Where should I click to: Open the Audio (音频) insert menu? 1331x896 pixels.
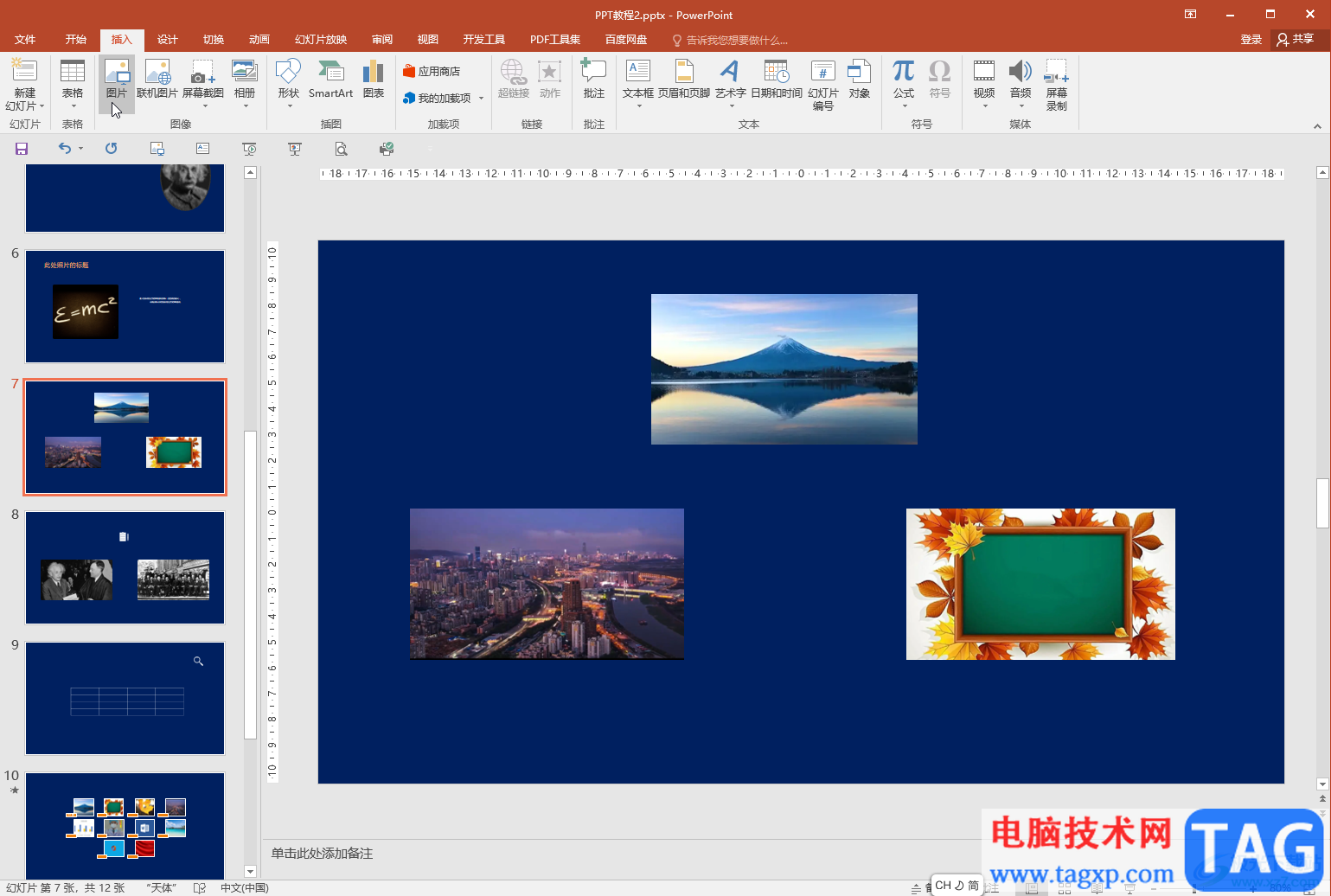pyautogui.click(x=1021, y=85)
